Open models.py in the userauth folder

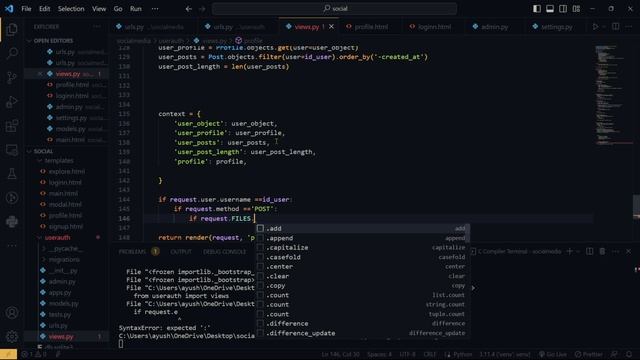pos(63,303)
